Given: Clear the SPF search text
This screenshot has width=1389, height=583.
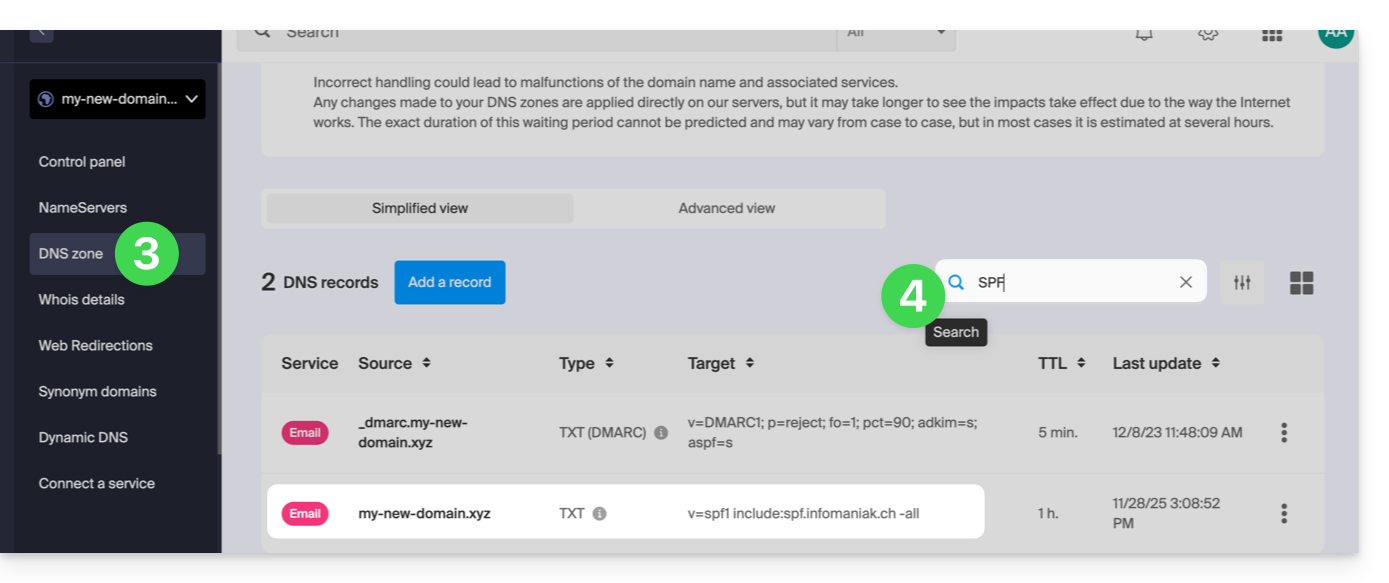Looking at the screenshot, I should coord(1186,282).
